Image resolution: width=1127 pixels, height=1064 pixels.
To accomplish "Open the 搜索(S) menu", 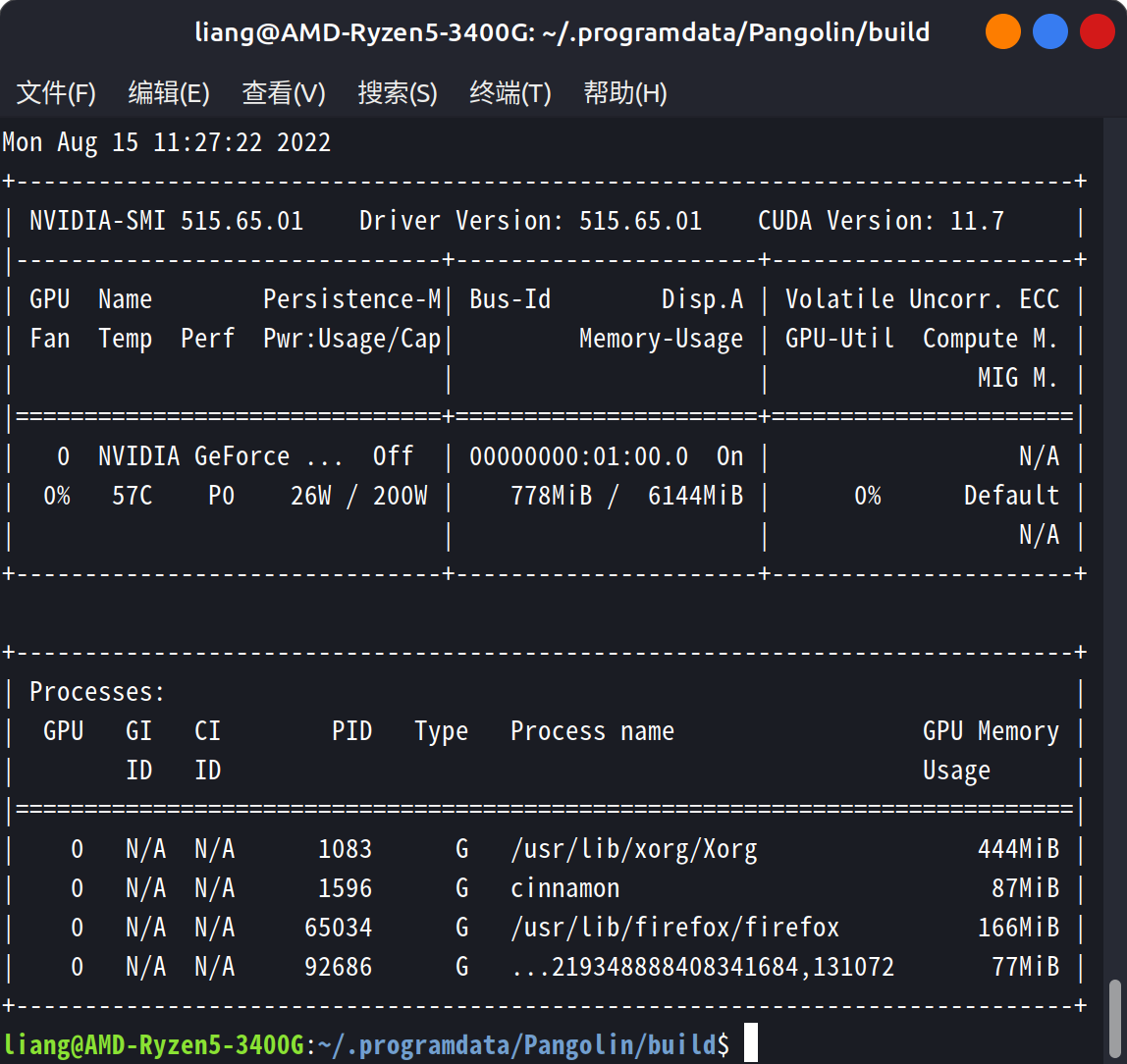I will 398,93.
